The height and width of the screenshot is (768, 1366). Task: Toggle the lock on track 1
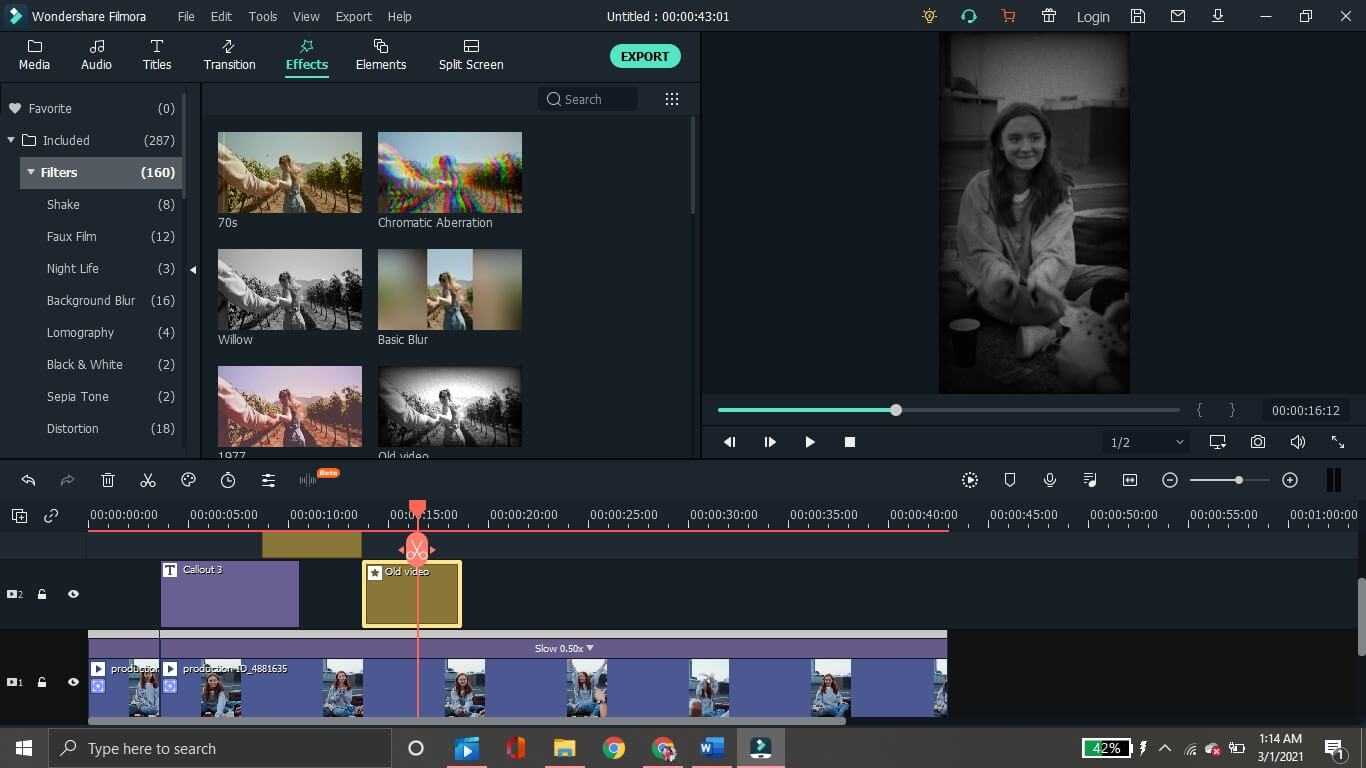coord(42,682)
